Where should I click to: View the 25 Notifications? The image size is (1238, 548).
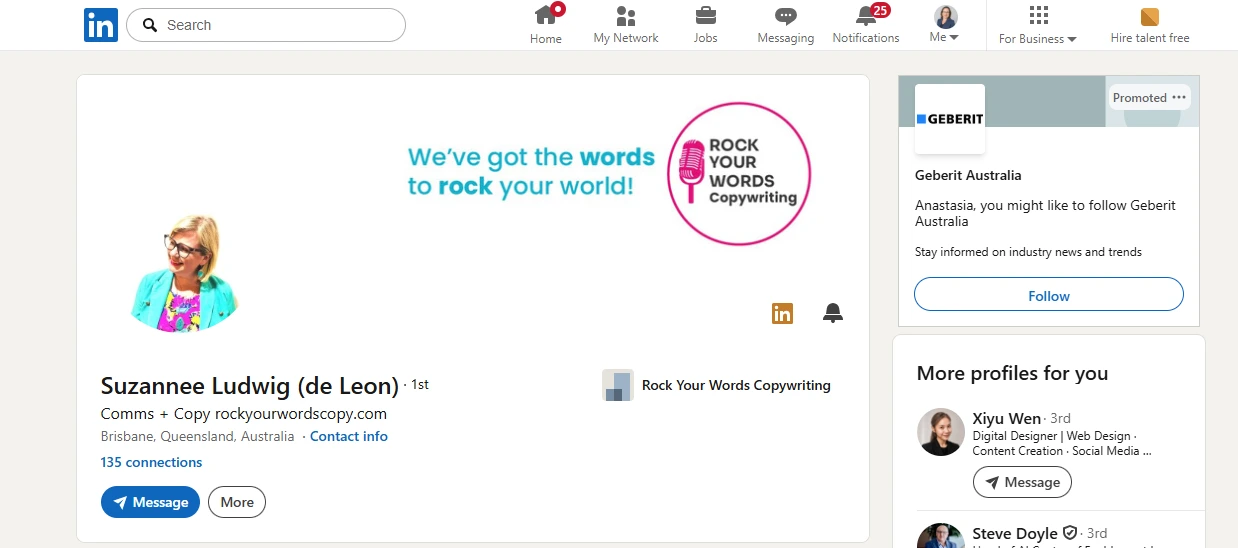(x=866, y=25)
